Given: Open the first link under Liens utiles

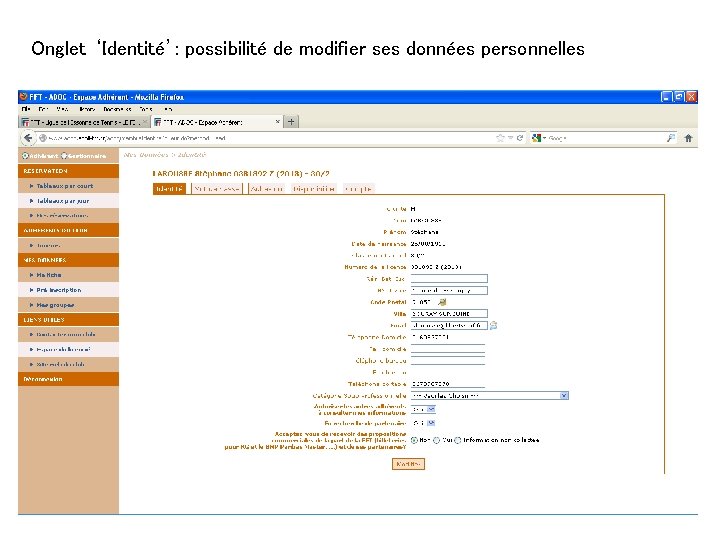Looking at the screenshot, I should tap(68, 334).
